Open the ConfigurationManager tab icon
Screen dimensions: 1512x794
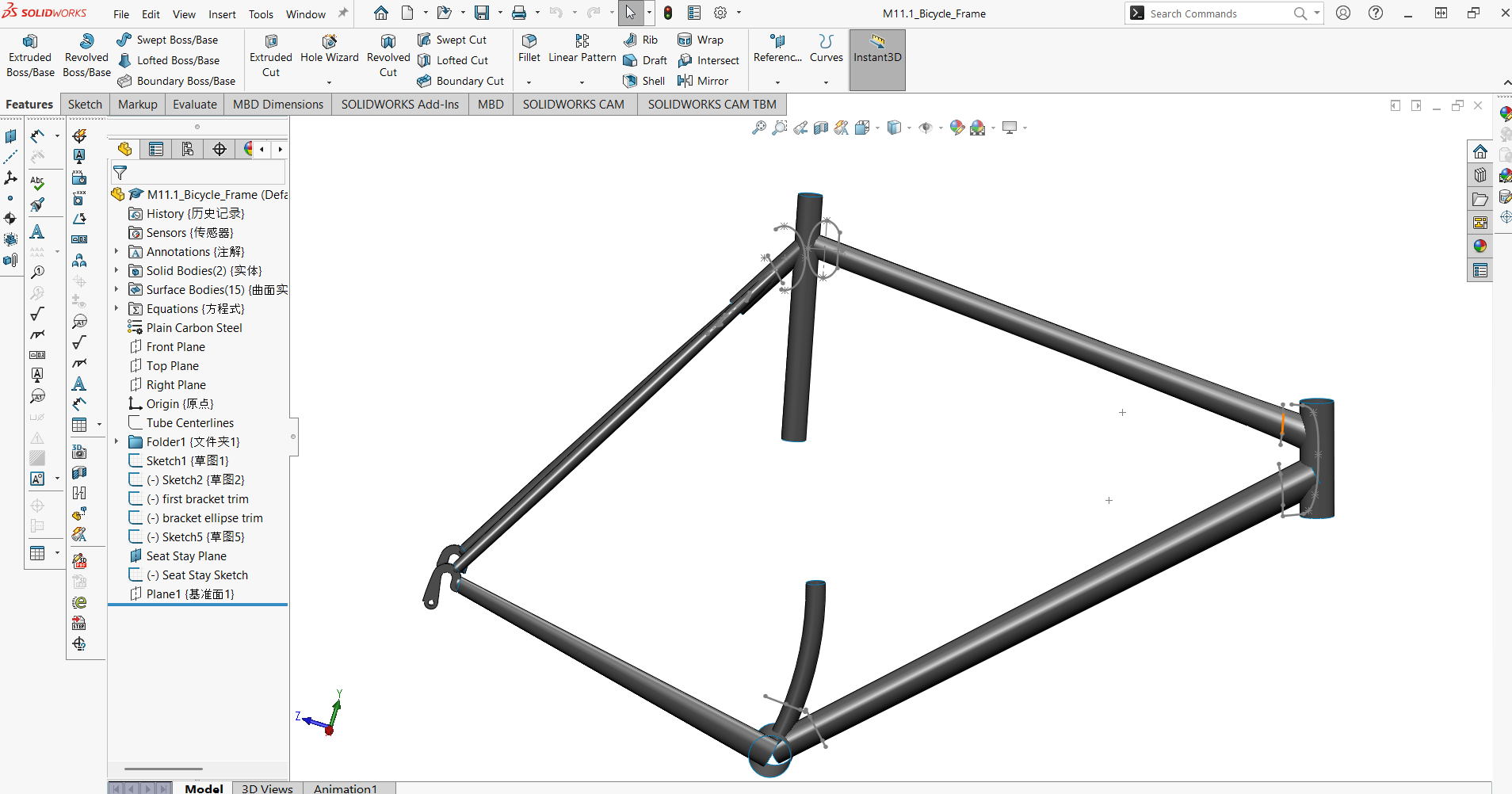(x=188, y=149)
